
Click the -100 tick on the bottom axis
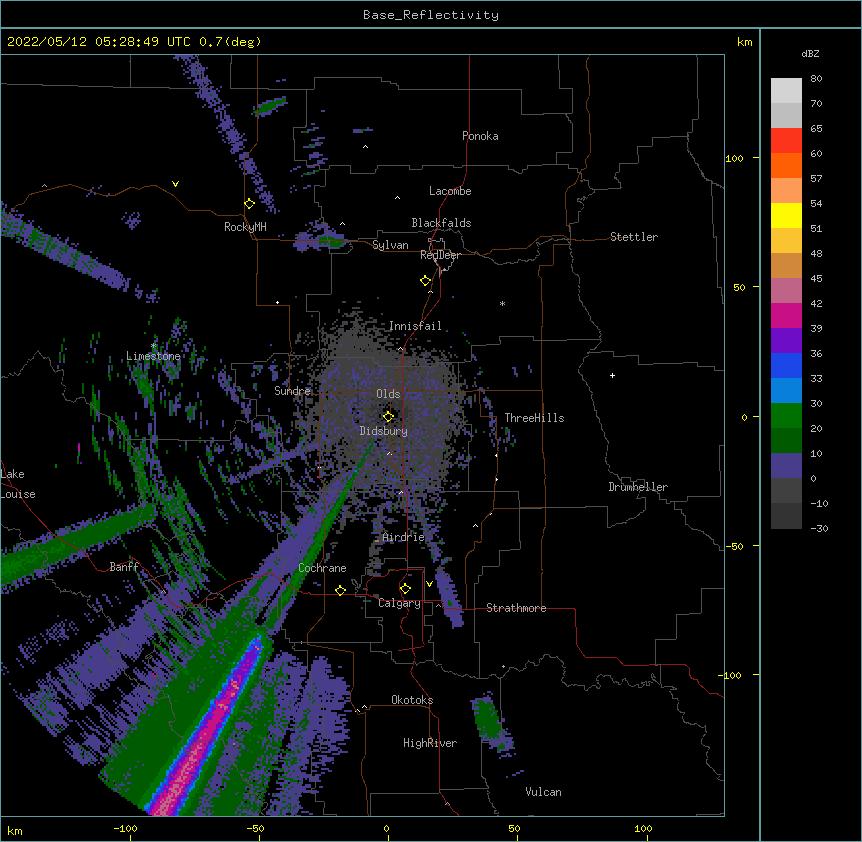coord(125,828)
